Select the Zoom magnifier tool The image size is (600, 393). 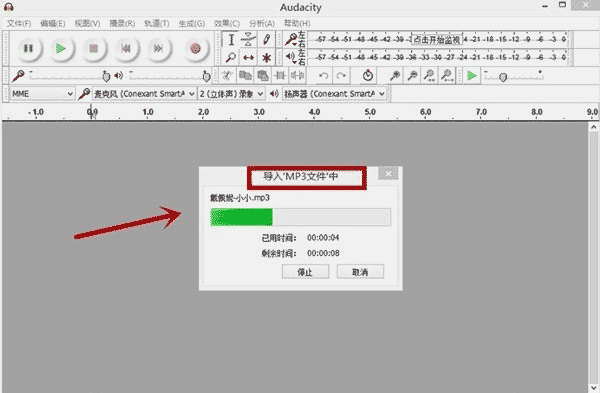click(231, 57)
